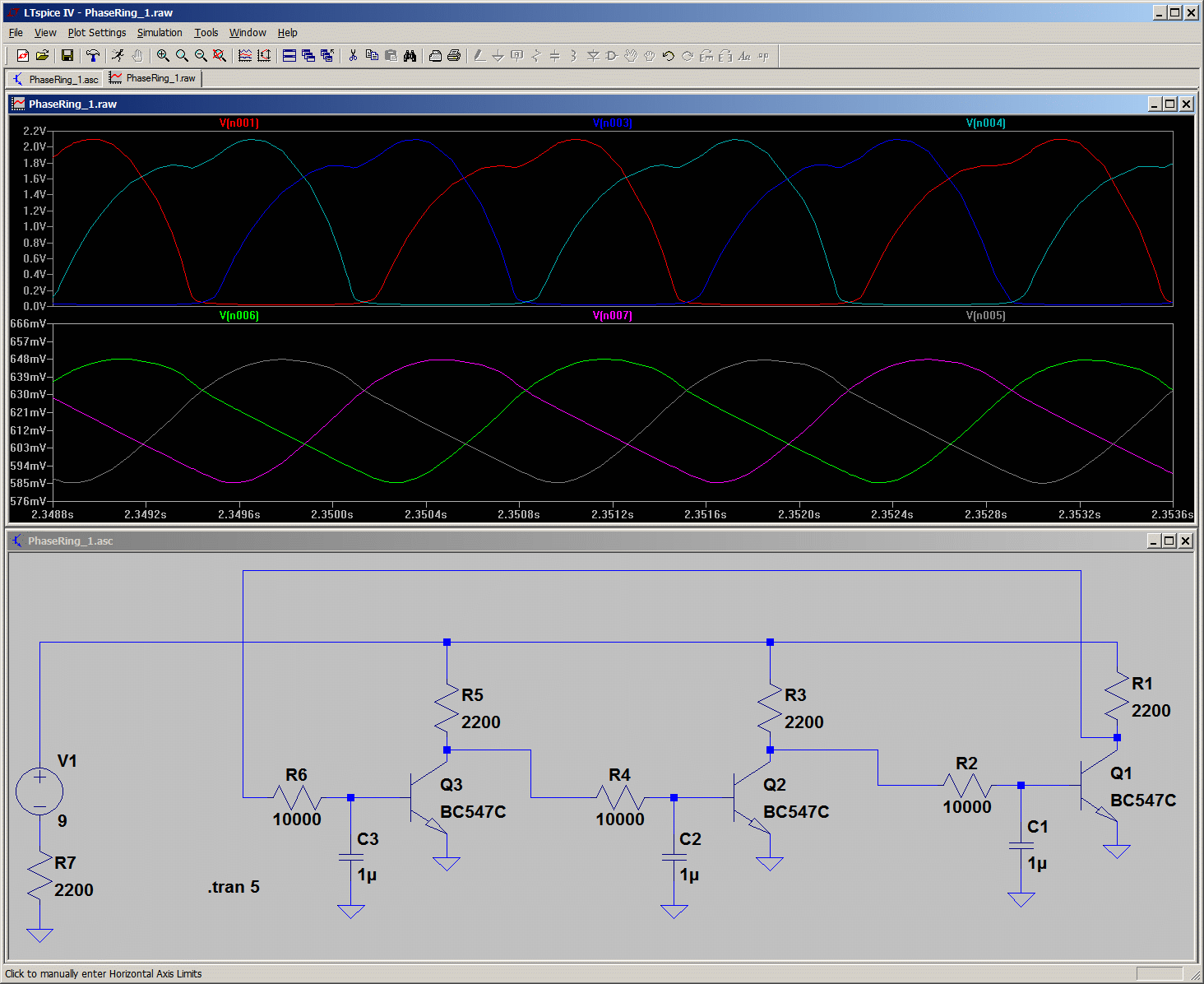1204x984 pixels.
Task: Click the Autorange axis icon
Action: click(x=264, y=56)
